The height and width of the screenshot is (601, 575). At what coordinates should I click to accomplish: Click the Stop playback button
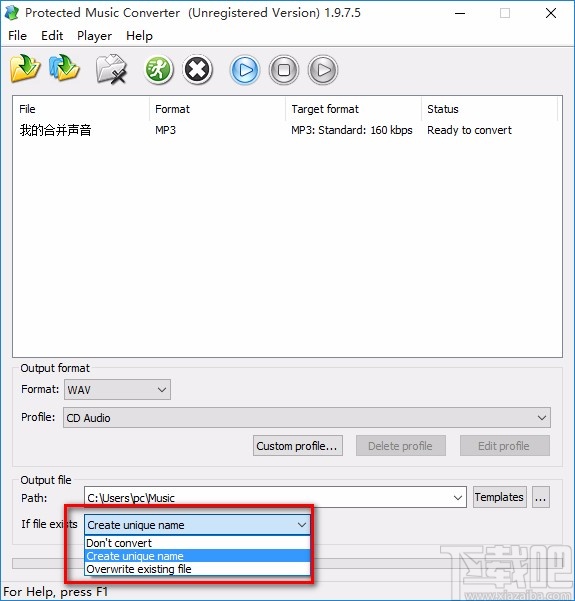[x=284, y=70]
